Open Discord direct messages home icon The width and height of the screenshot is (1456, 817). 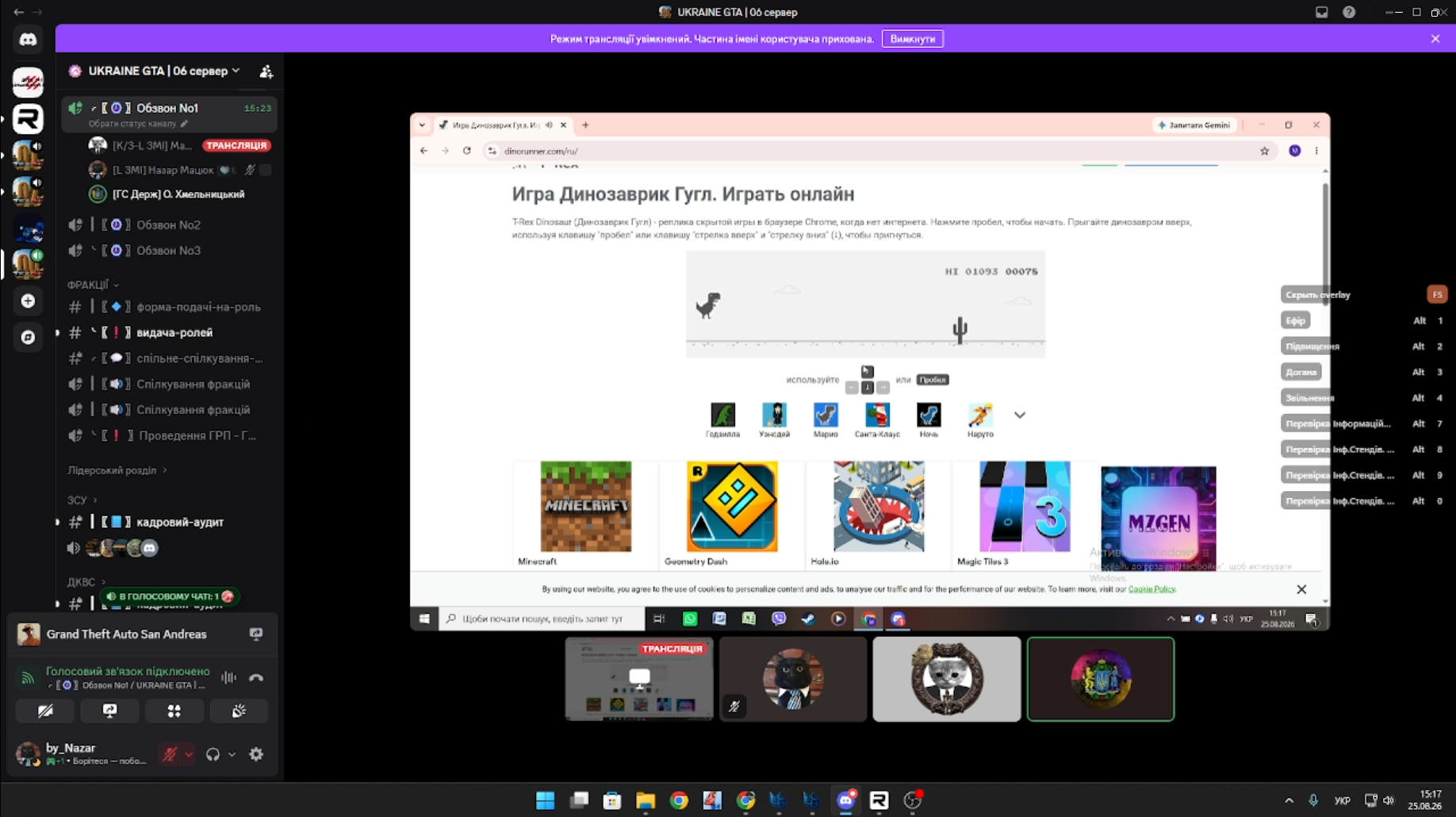(x=28, y=39)
